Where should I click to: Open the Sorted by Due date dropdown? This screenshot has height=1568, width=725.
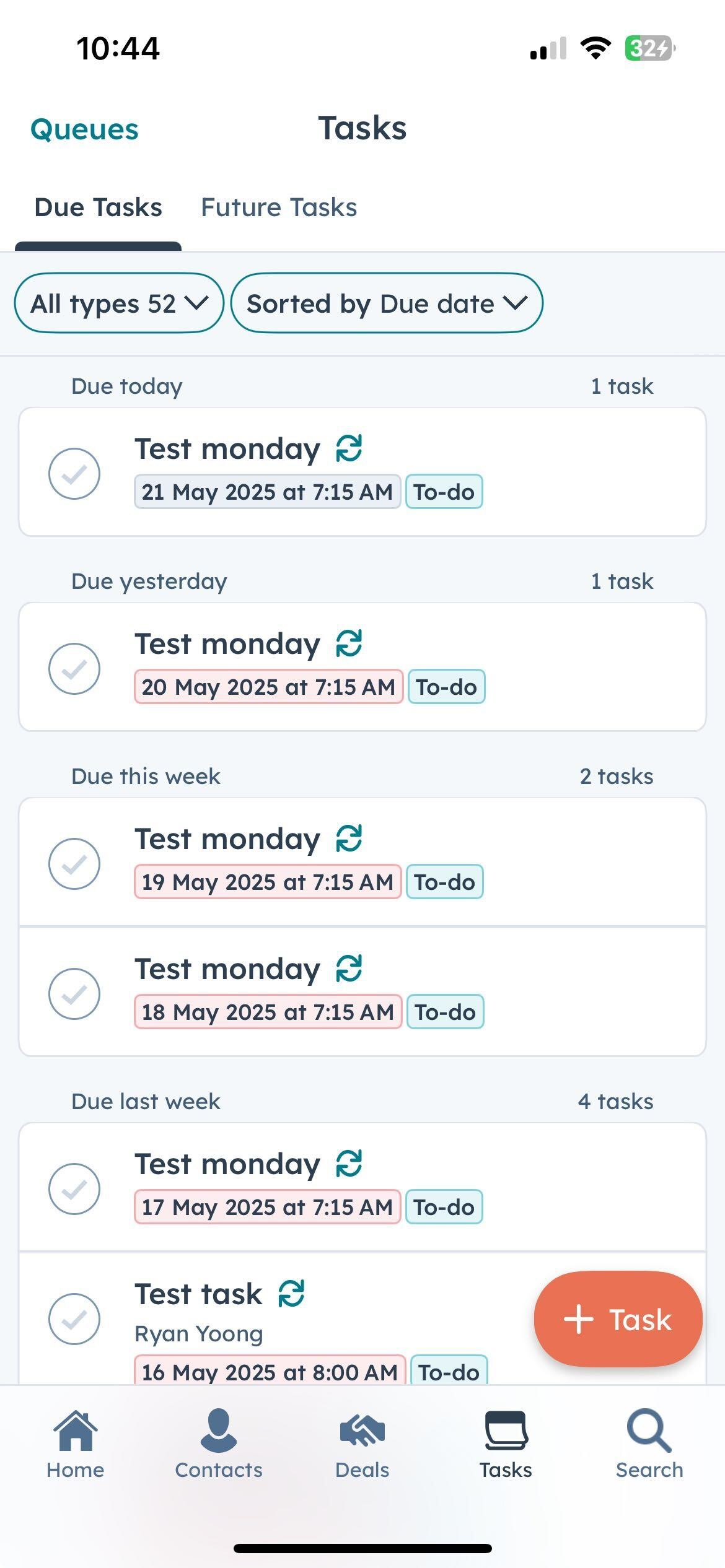coord(387,303)
